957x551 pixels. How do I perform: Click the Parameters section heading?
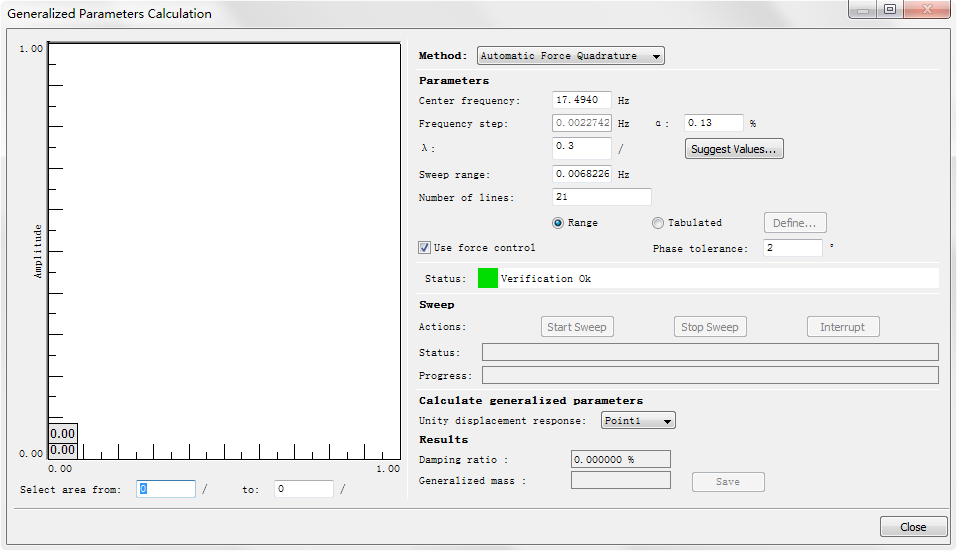pos(453,81)
